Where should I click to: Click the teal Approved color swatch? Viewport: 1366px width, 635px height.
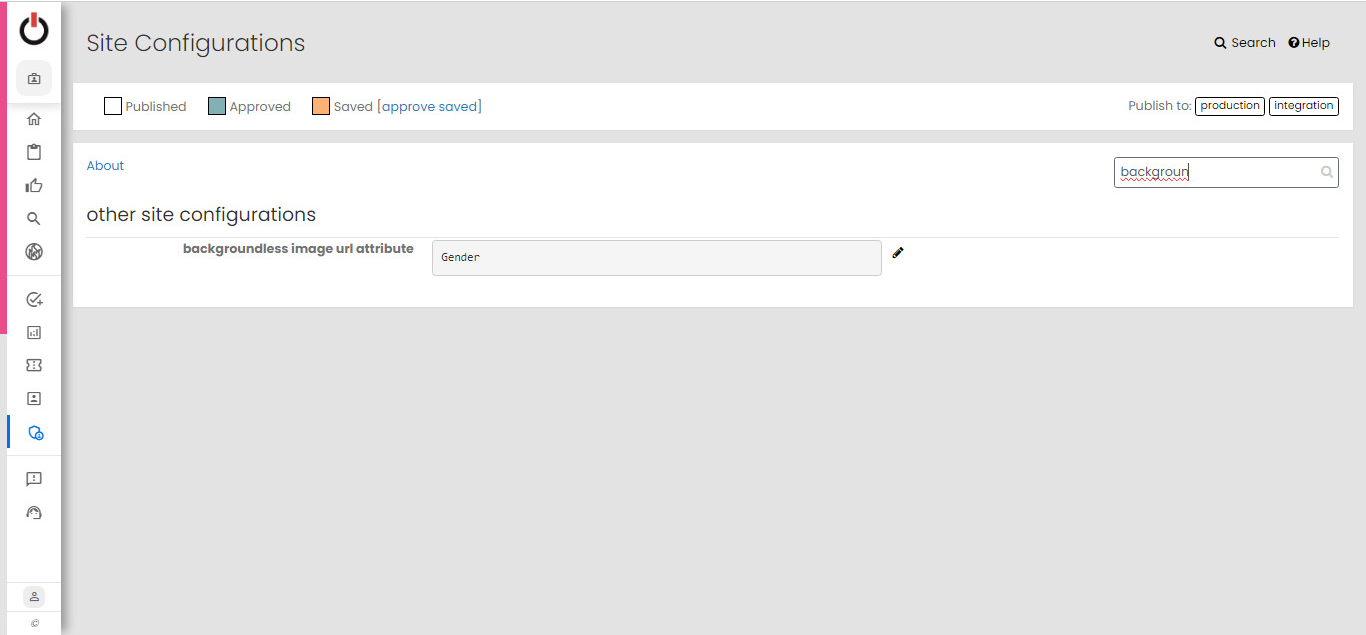tap(217, 106)
